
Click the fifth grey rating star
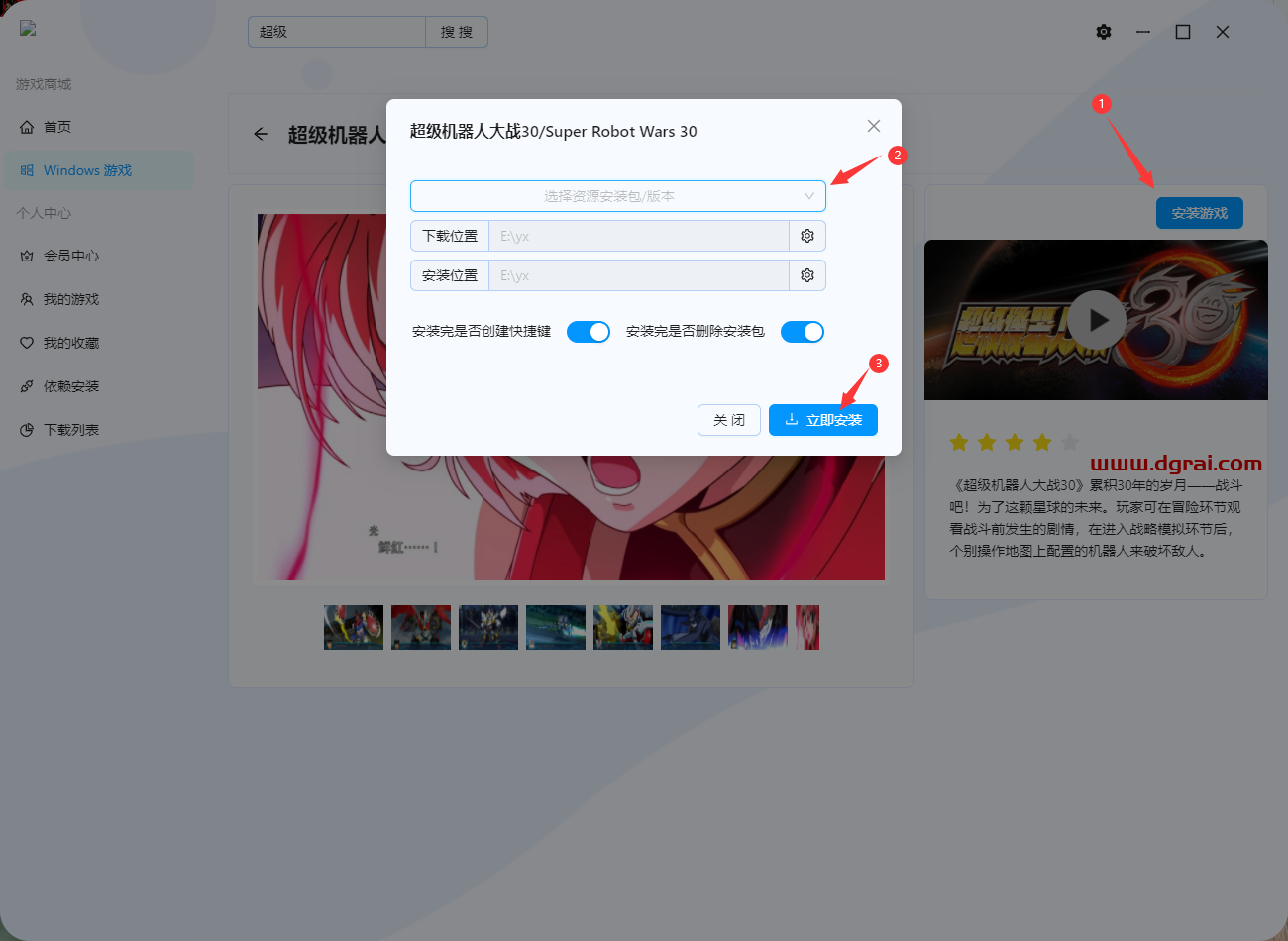(x=1070, y=442)
